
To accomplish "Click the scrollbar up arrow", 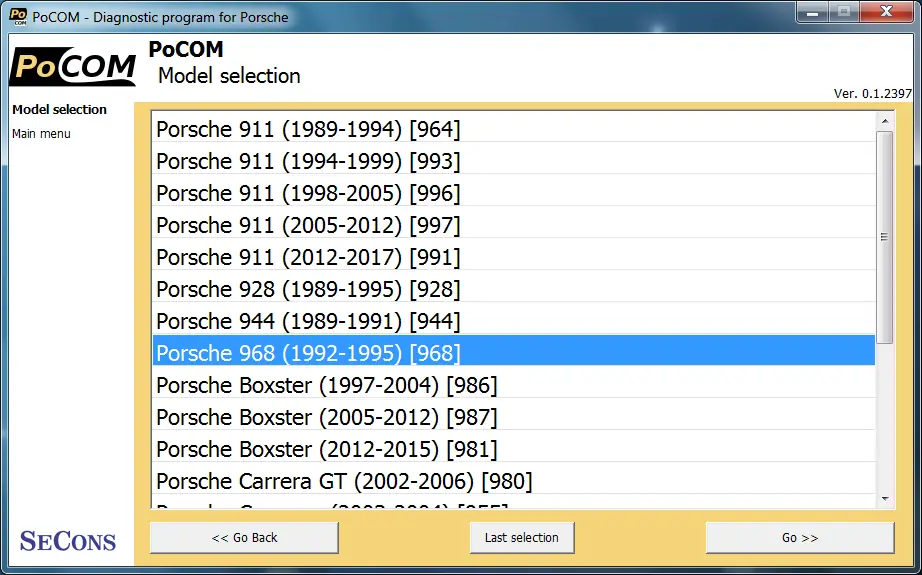I will tap(885, 121).
